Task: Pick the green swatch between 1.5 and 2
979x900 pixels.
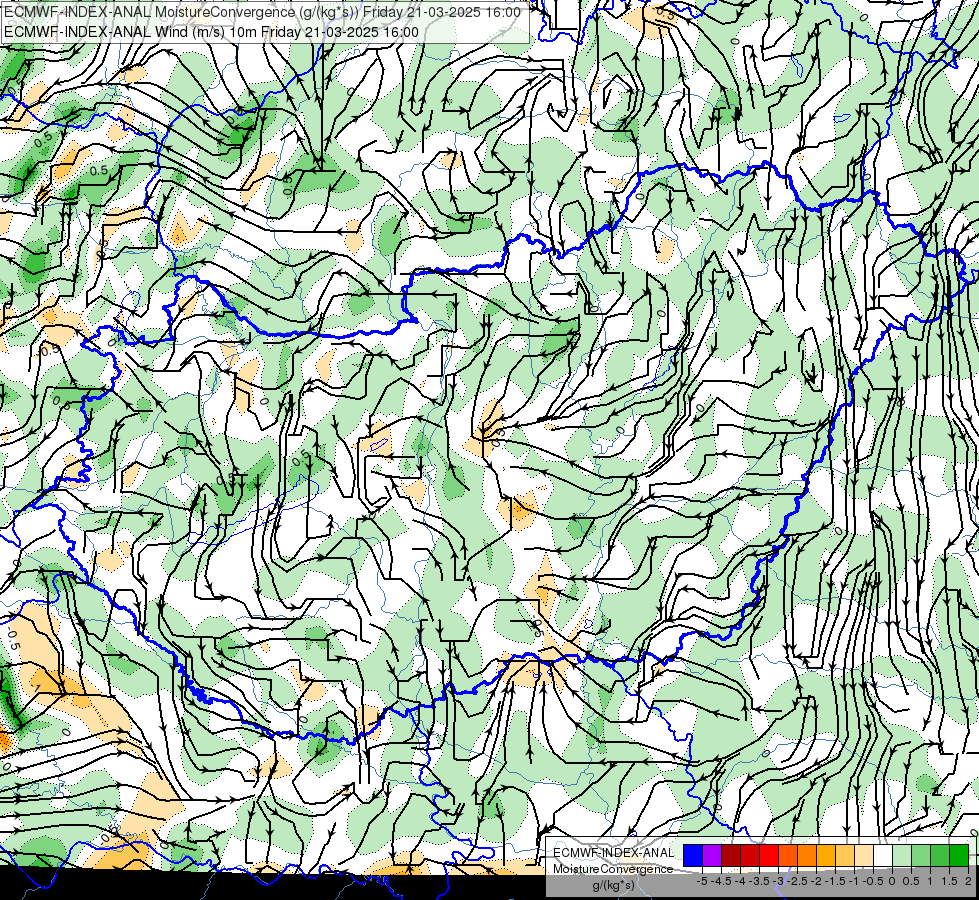Action: coord(940,855)
